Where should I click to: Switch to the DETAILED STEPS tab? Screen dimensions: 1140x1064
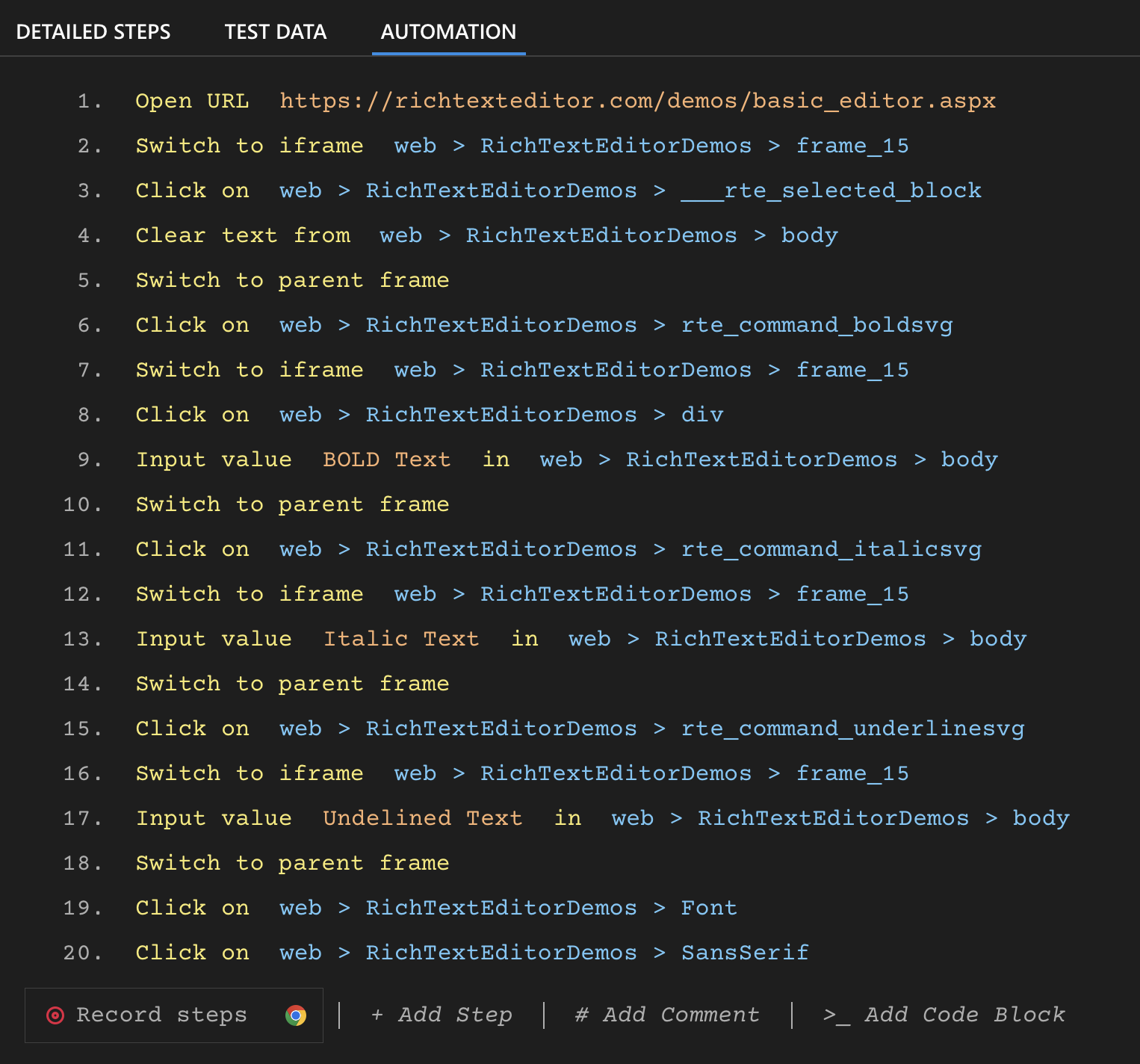[x=94, y=32]
